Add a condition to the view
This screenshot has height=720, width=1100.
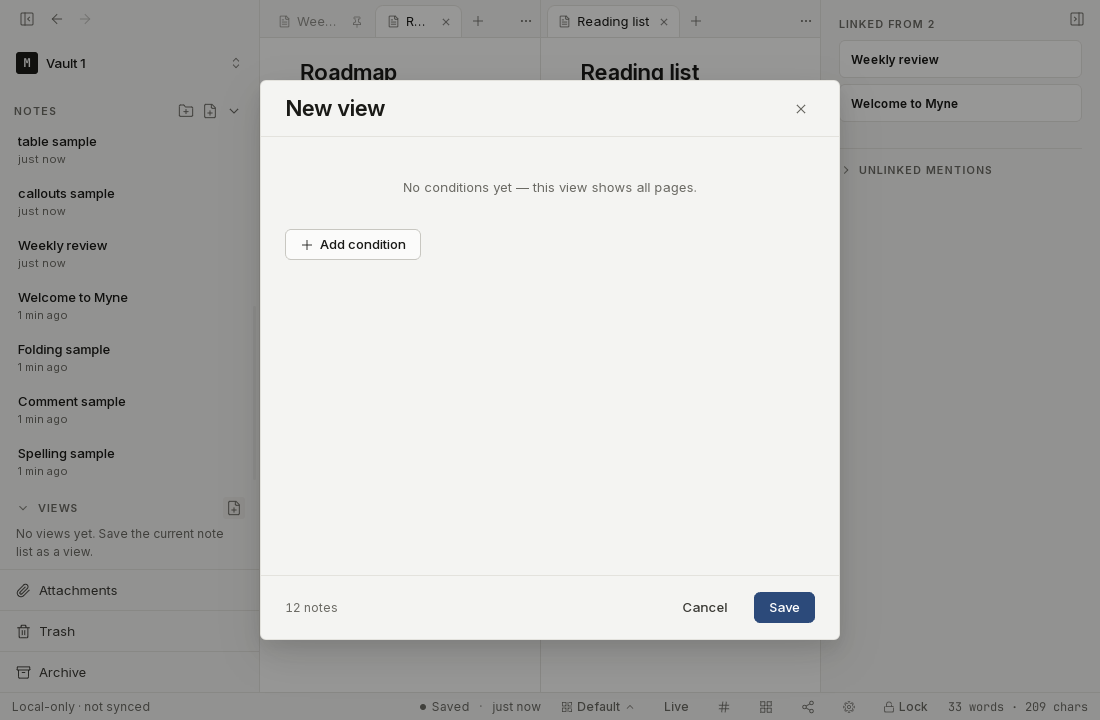tap(353, 244)
